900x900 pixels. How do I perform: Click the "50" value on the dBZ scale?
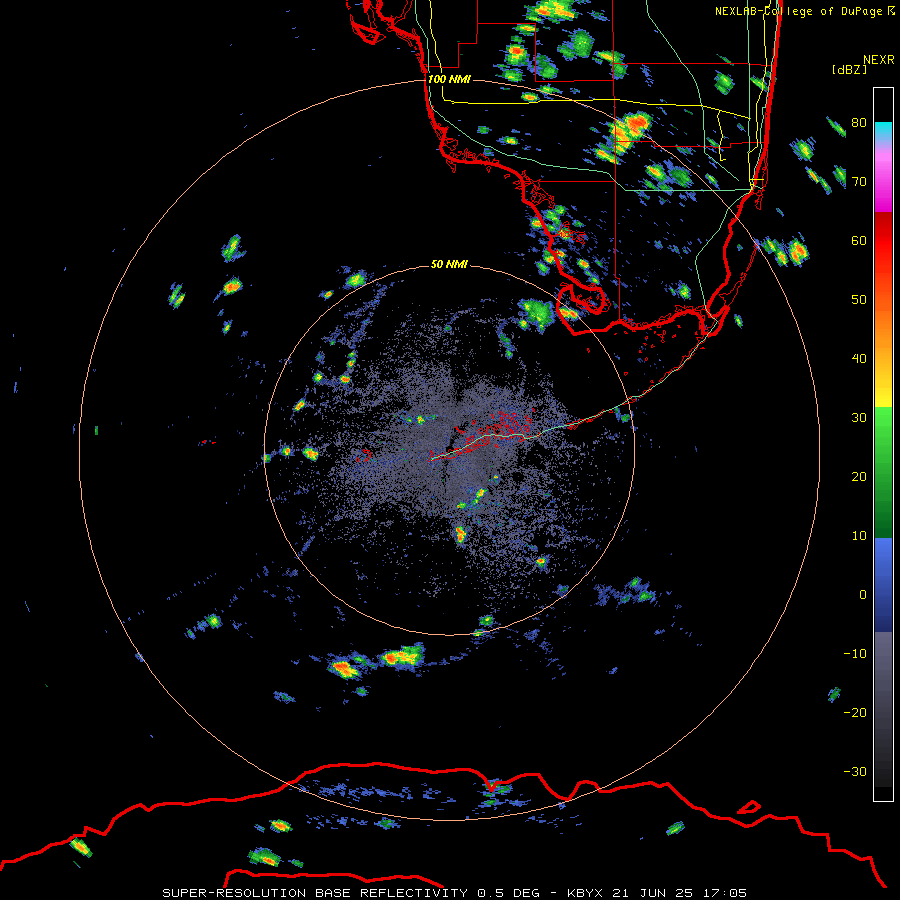coord(859,300)
